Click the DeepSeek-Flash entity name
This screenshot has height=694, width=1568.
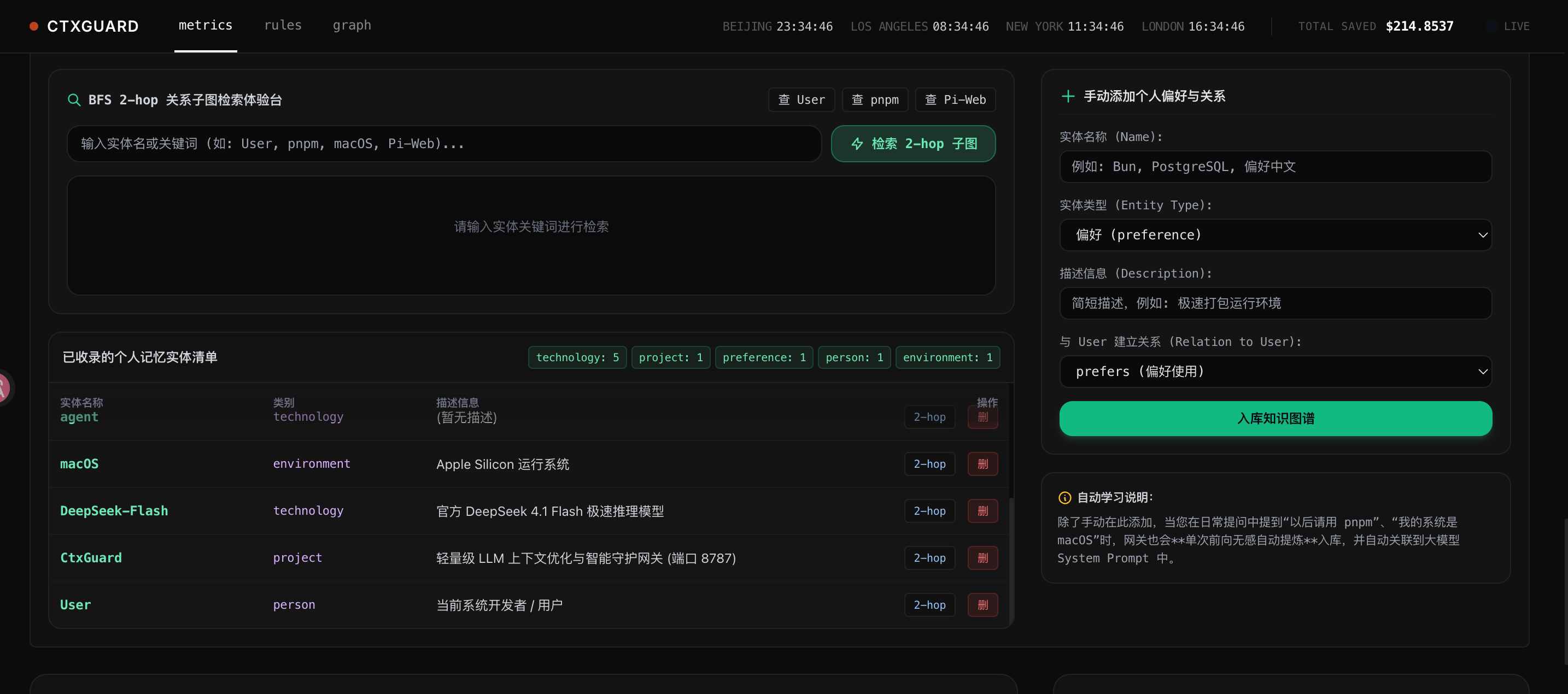(114, 511)
